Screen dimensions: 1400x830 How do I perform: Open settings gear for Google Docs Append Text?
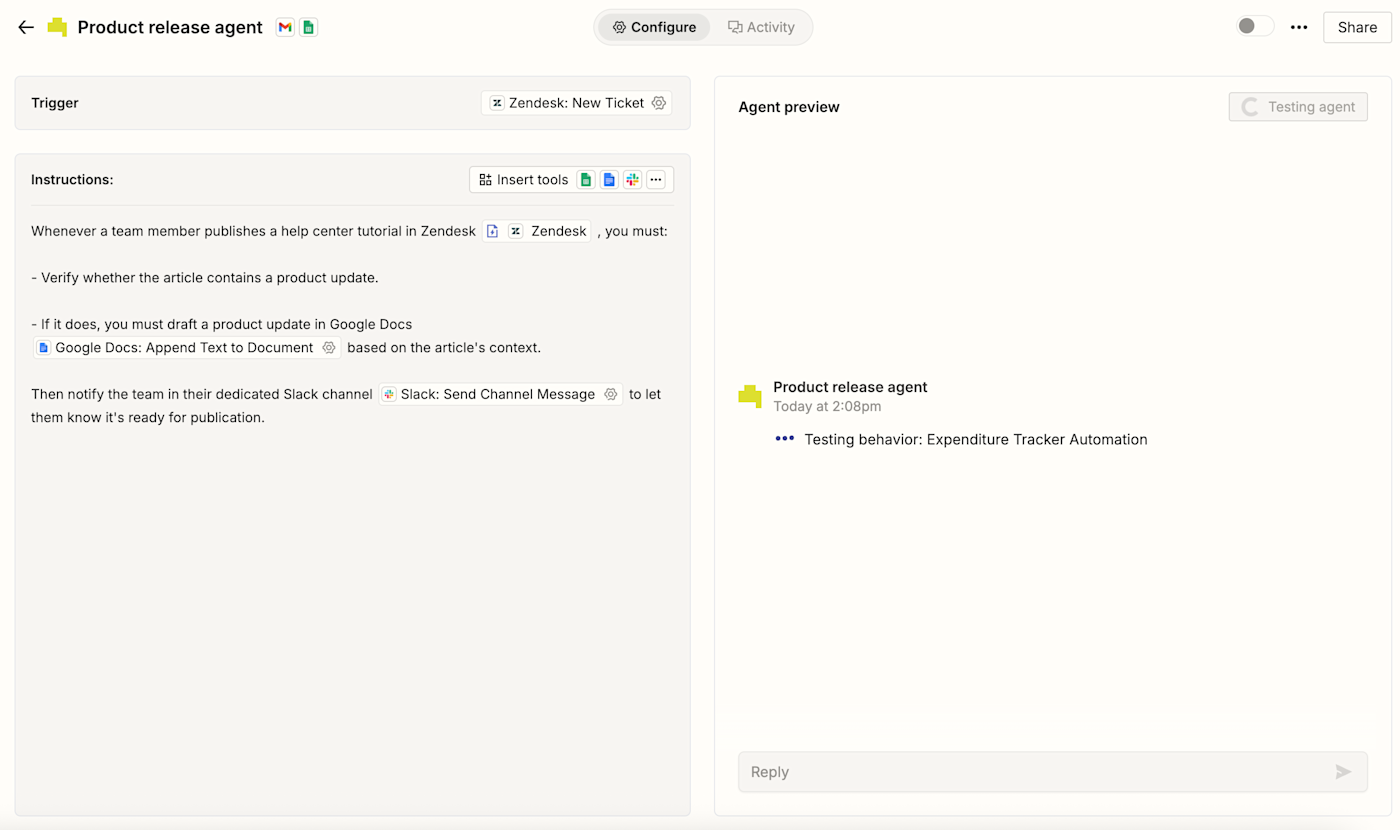329,348
